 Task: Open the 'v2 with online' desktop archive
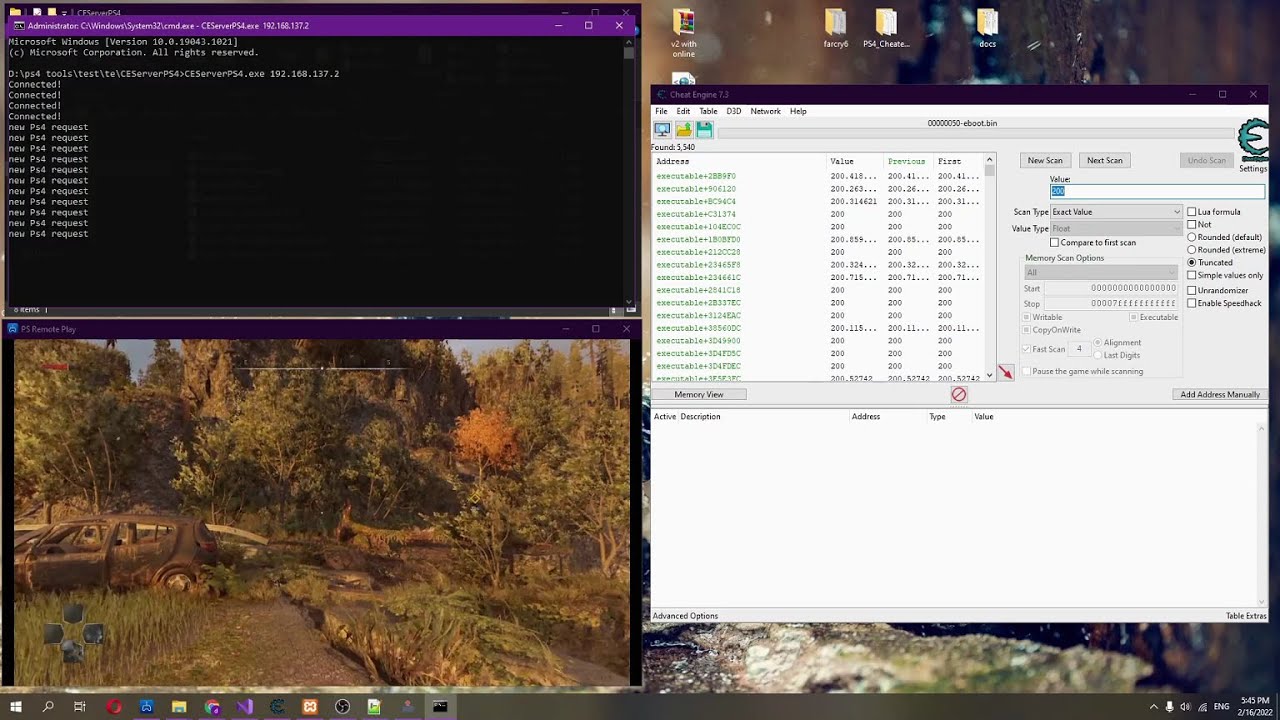tap(684, 33)
